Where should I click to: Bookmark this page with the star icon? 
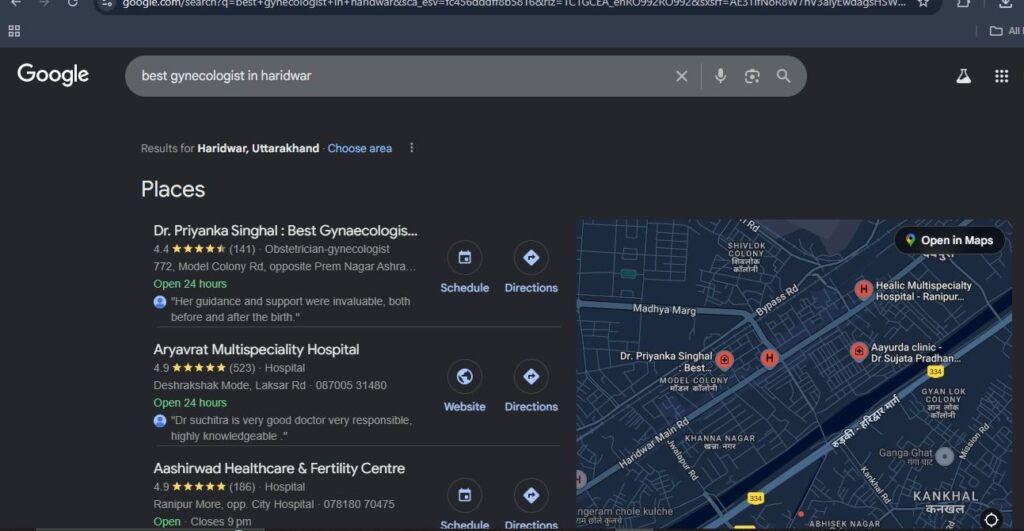pyautogui.click(x=923, y=3)
